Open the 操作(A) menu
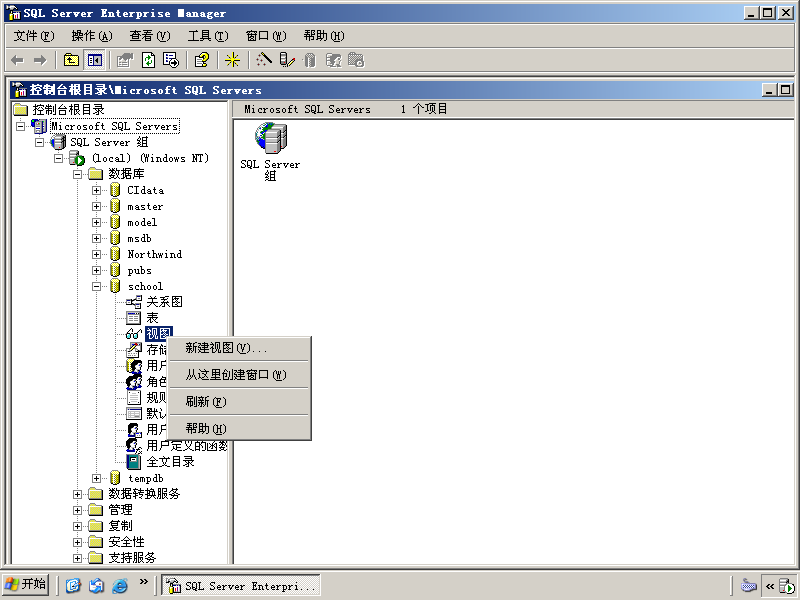 [92, 36]
